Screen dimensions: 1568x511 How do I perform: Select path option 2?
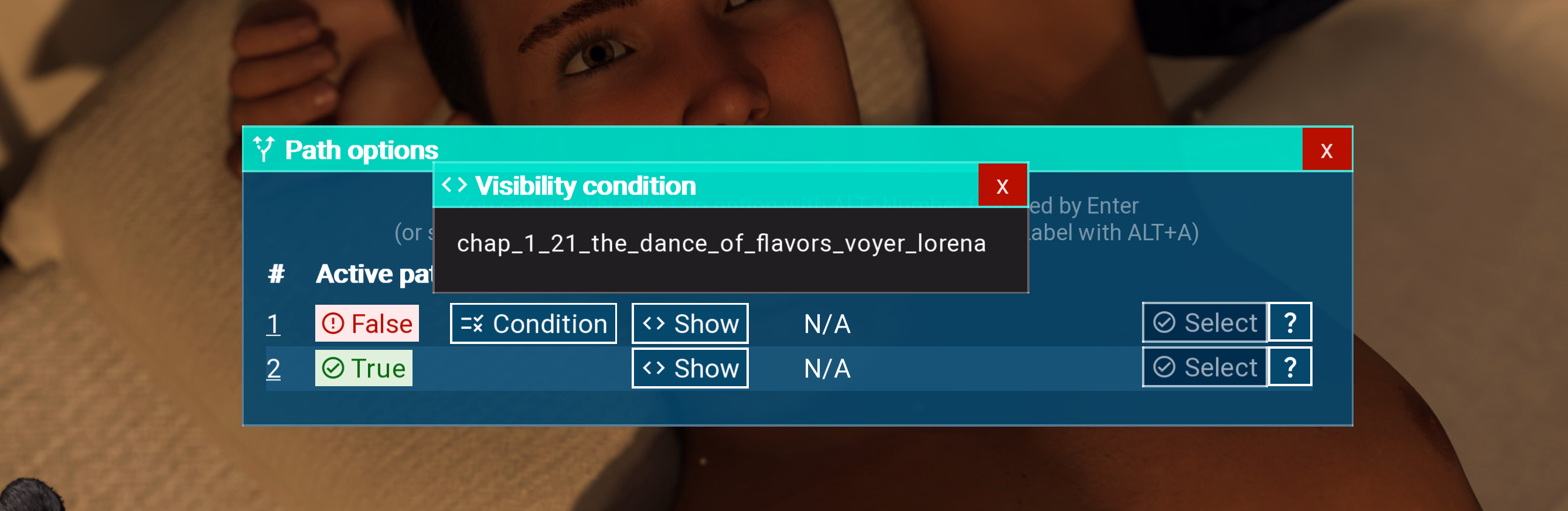tap(1204, 367)
